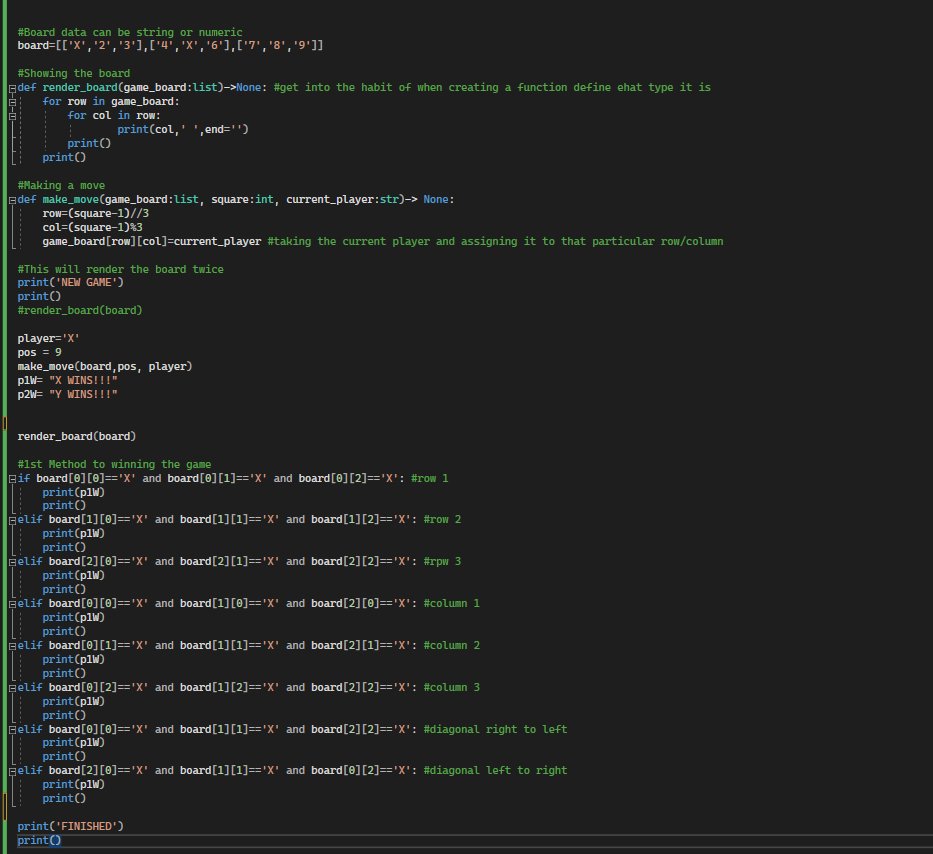Collapse the elif #rpw 3 block fold marker

pos(12,562)
